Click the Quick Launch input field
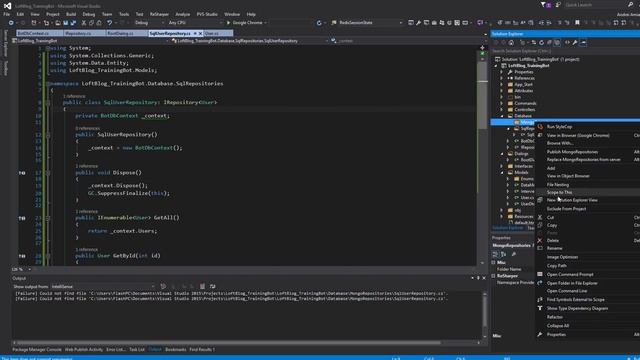640x360 pixels. (x=595, y=5)
